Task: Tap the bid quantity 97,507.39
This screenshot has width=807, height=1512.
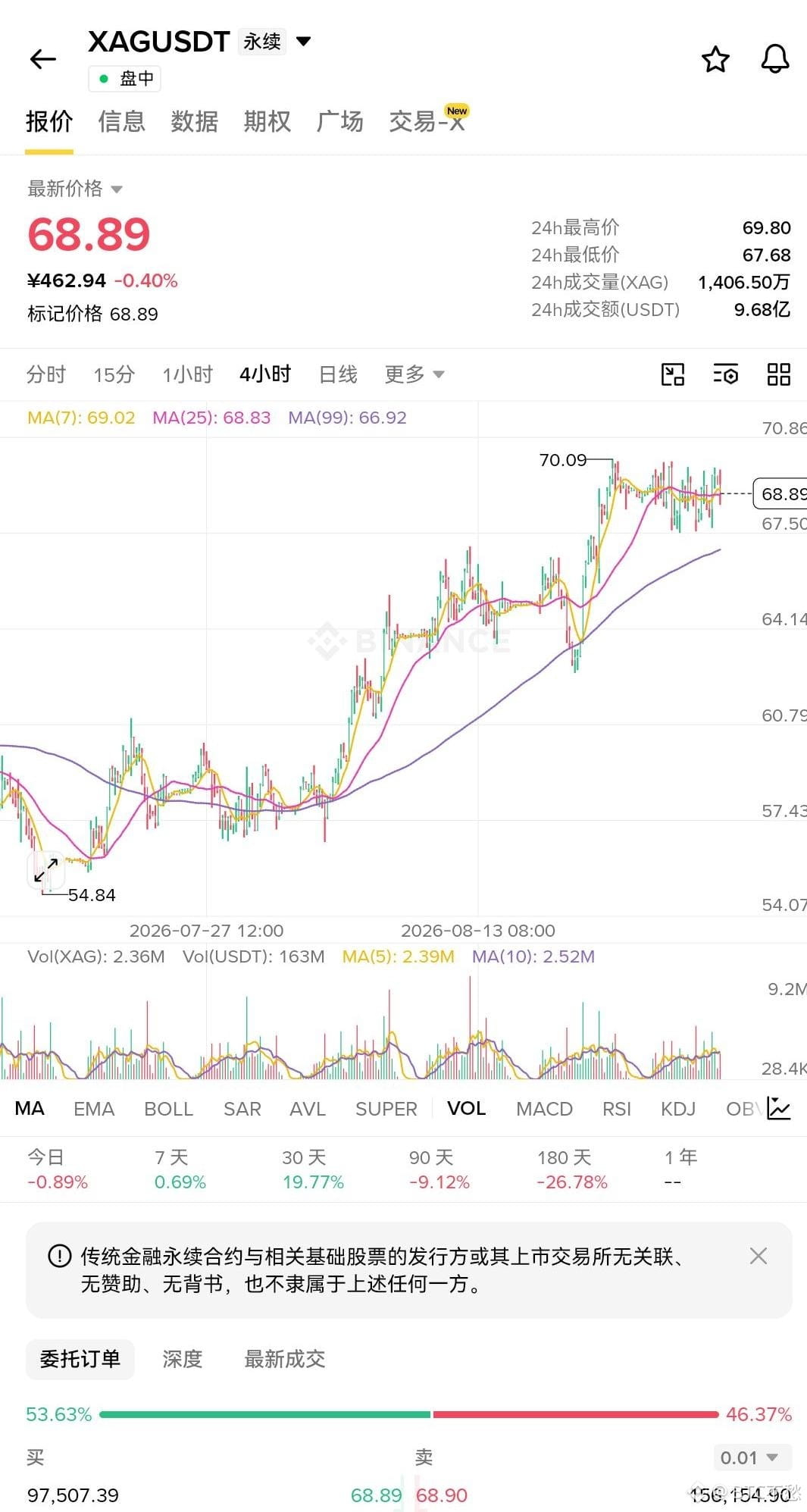Action: 73,1495
